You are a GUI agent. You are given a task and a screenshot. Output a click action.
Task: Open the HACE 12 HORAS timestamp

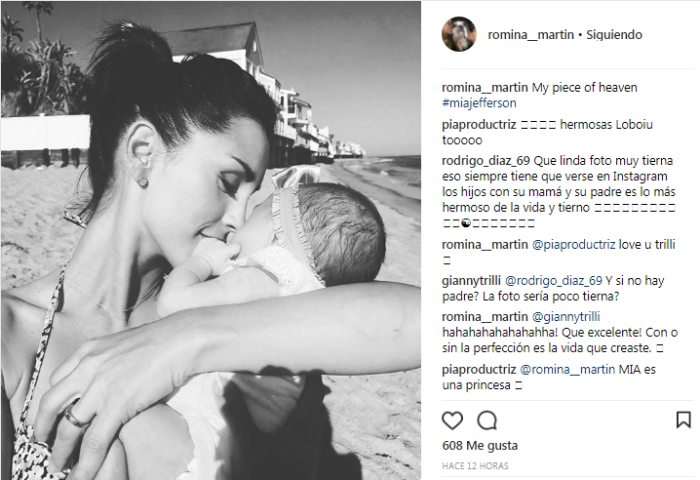point(475,466)
